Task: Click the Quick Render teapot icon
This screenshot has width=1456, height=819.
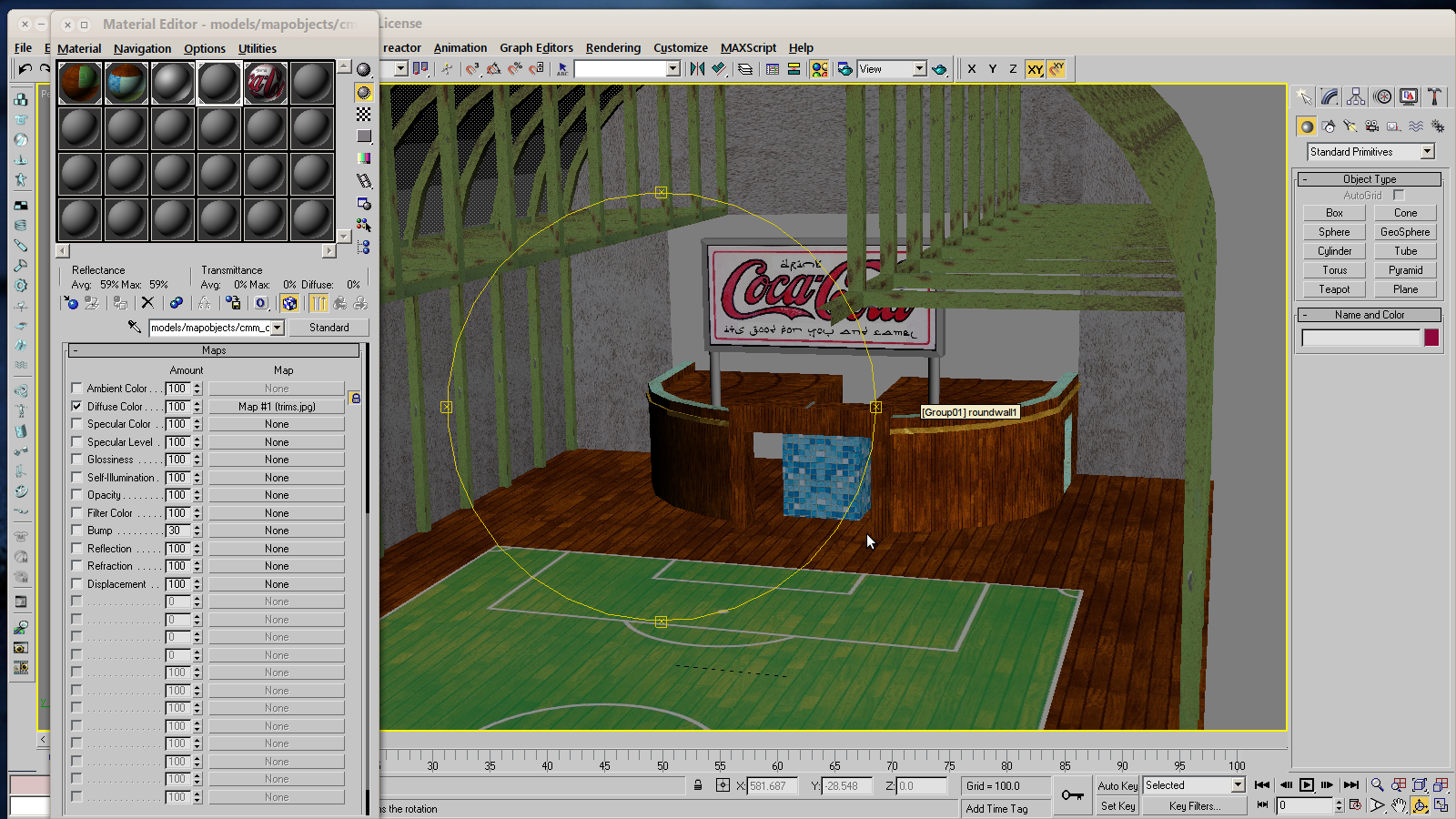Action: coord(939,69)
